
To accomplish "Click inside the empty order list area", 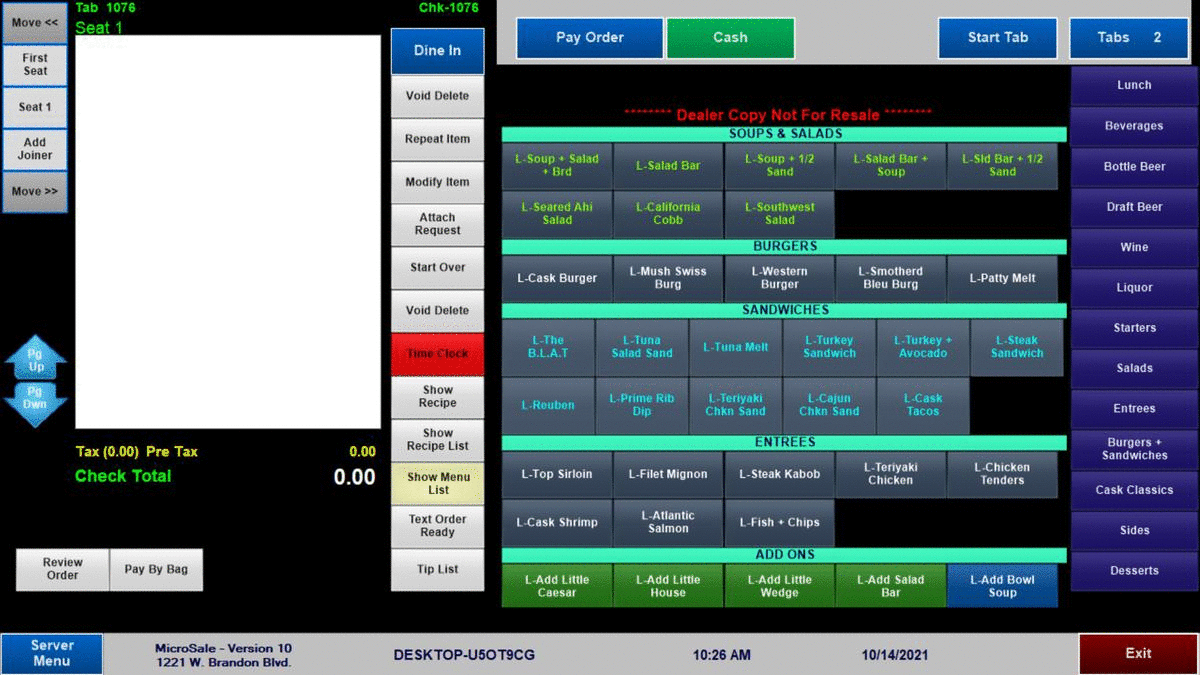I will click(x=228, y=232).
